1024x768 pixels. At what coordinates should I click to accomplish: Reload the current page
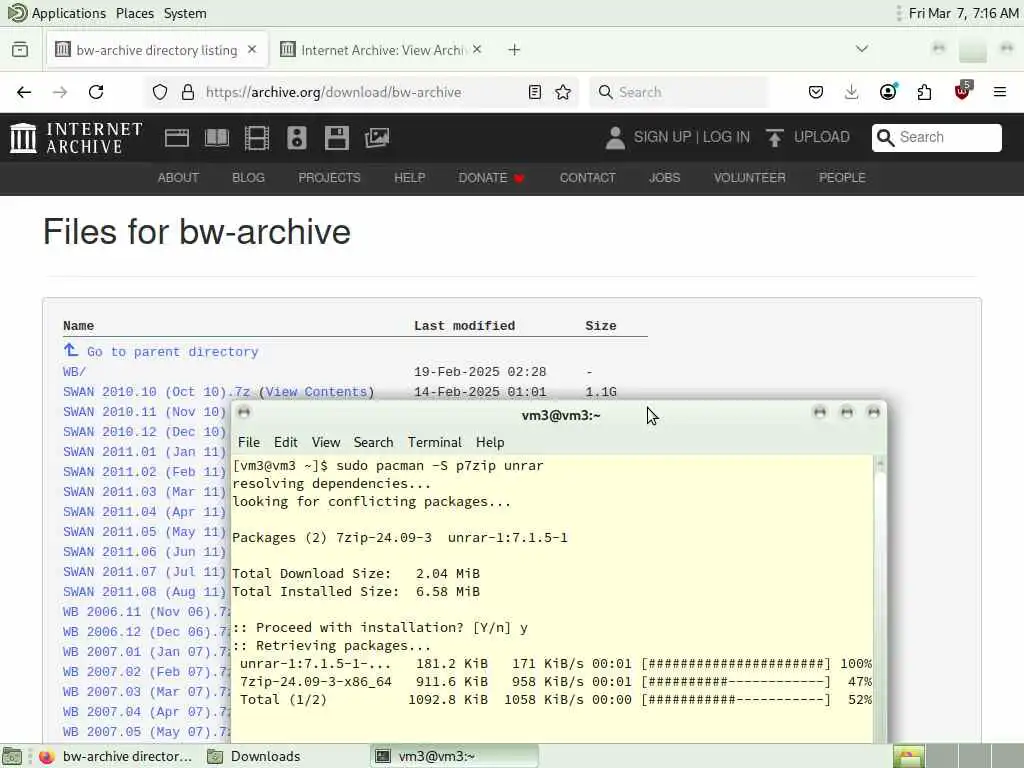pyautogui.click(x=96, y=92)
